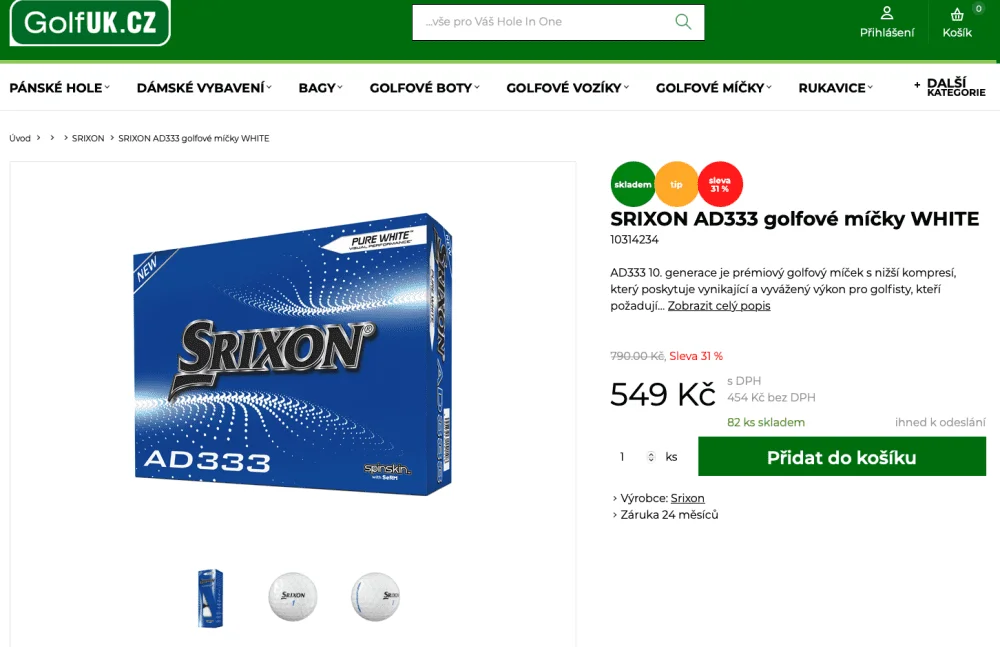Adjust the quantity stepper arrows
This screenshot has width=1000, height=647.
coord(651,457)
